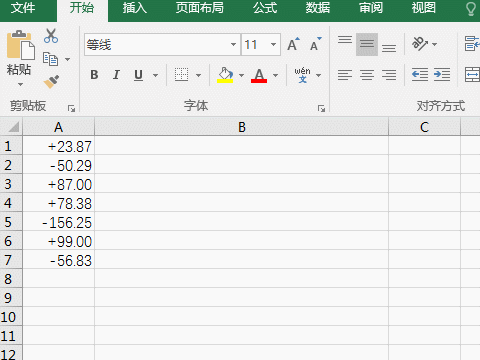This screenshot has height=360, width=480.
Task: Open the font color dropdown arrow
Action: (275, 75)
